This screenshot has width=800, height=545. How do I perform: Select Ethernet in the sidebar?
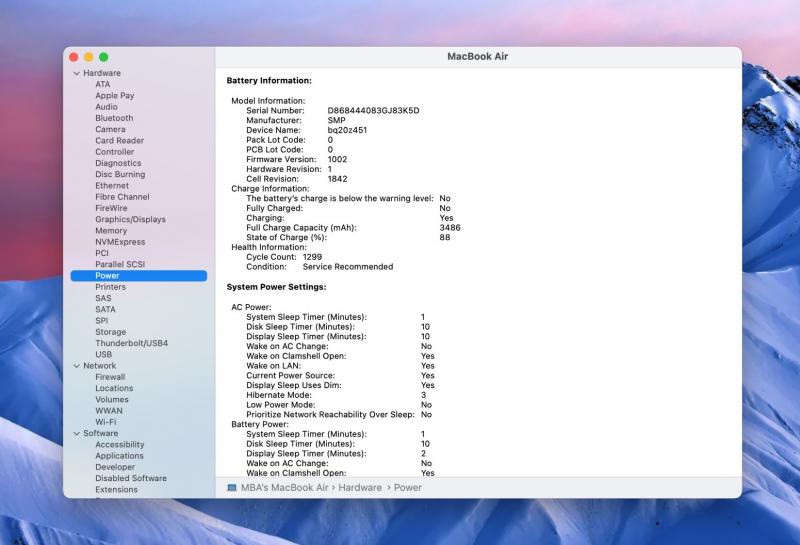[112, 185]
